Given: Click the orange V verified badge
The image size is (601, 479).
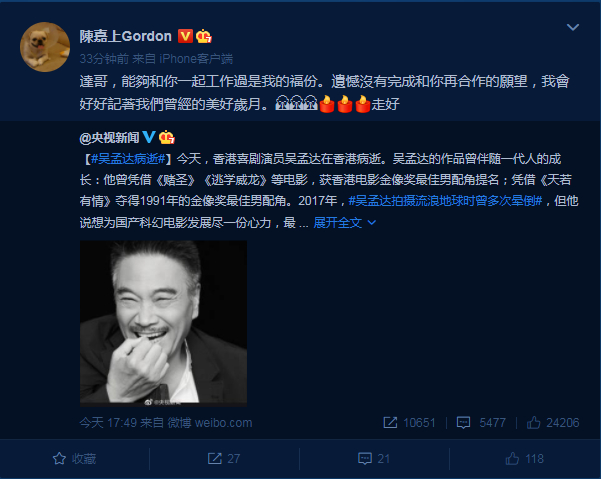Looking at the screenshot, I should click(186, 36).
